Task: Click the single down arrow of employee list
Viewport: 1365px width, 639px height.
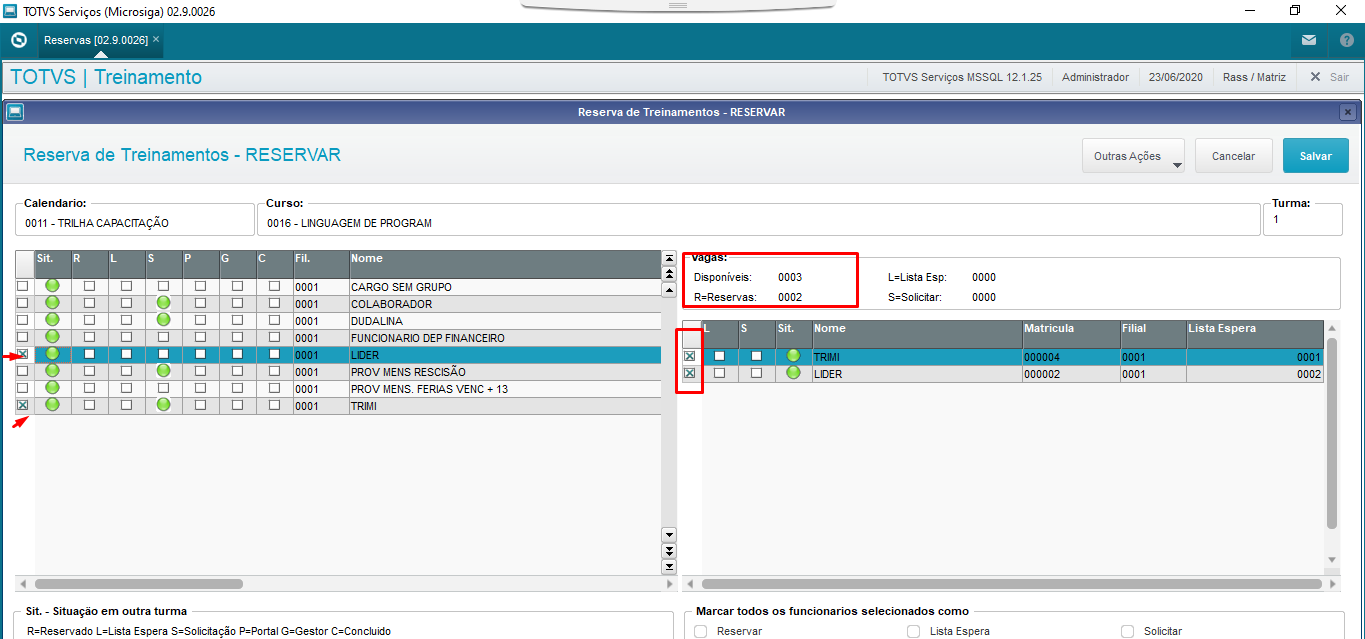Action: (669, 535)
